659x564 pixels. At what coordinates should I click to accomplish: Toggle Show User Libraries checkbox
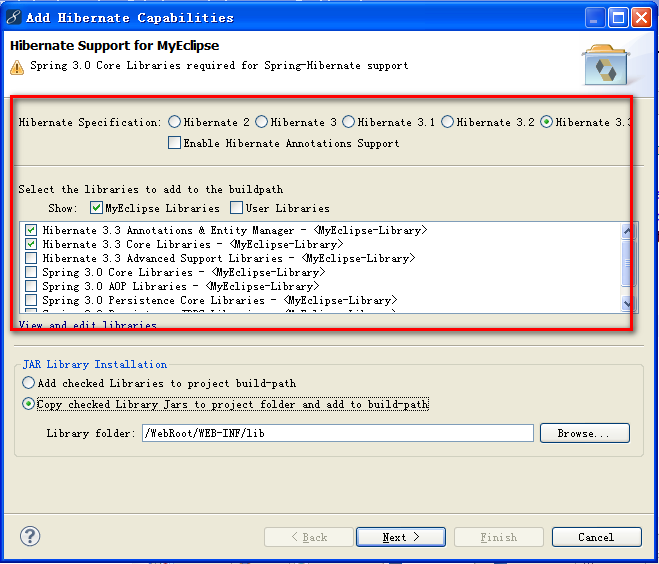tap(236, 208)
